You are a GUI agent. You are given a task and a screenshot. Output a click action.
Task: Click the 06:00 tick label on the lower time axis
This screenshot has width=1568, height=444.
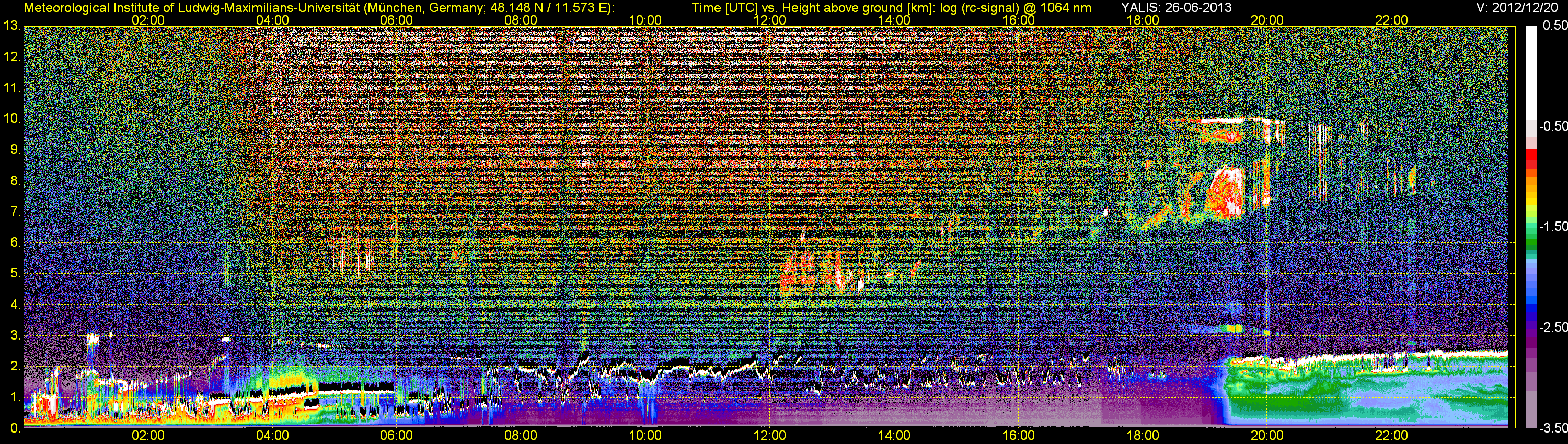(x=396, y=436)
